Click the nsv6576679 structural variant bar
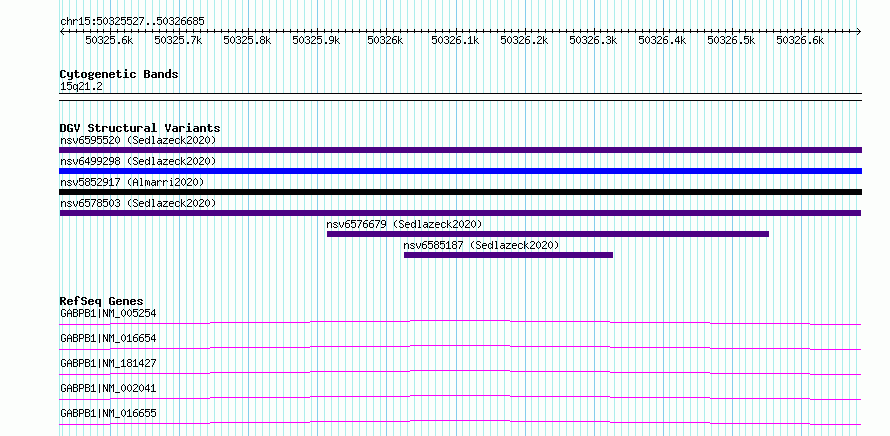Screen dimensions: 890x436 [548, 234]
